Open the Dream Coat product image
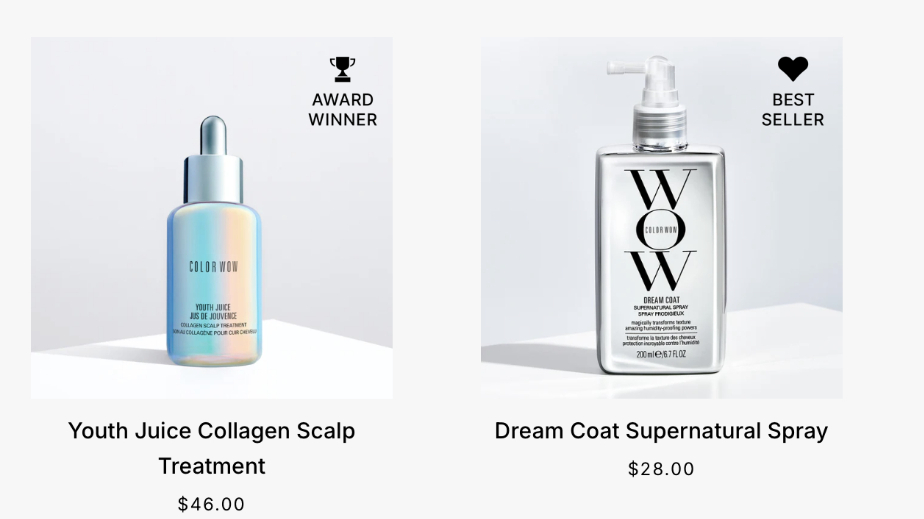 pos(661,218)
